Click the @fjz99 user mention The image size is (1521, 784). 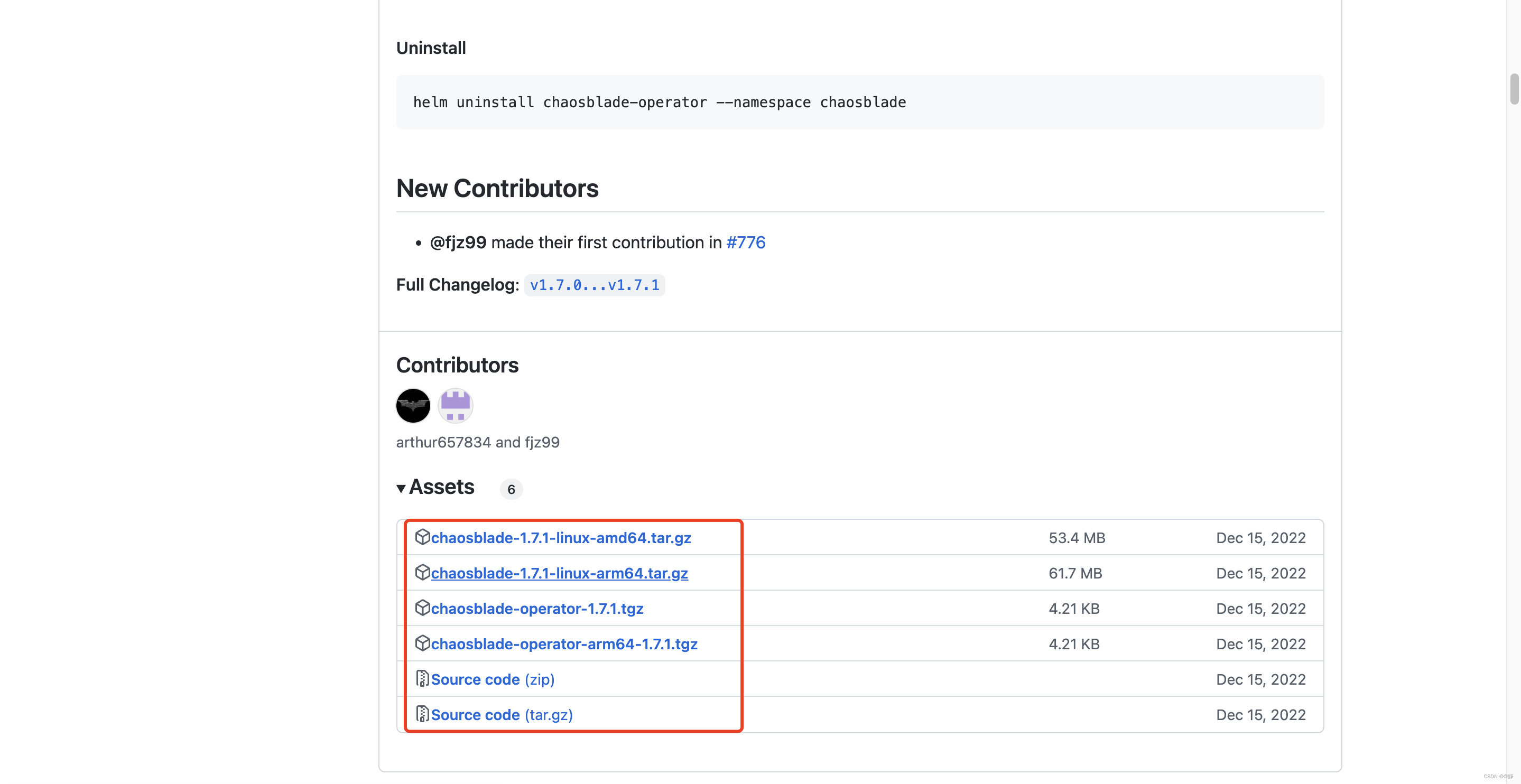(458, 242)
